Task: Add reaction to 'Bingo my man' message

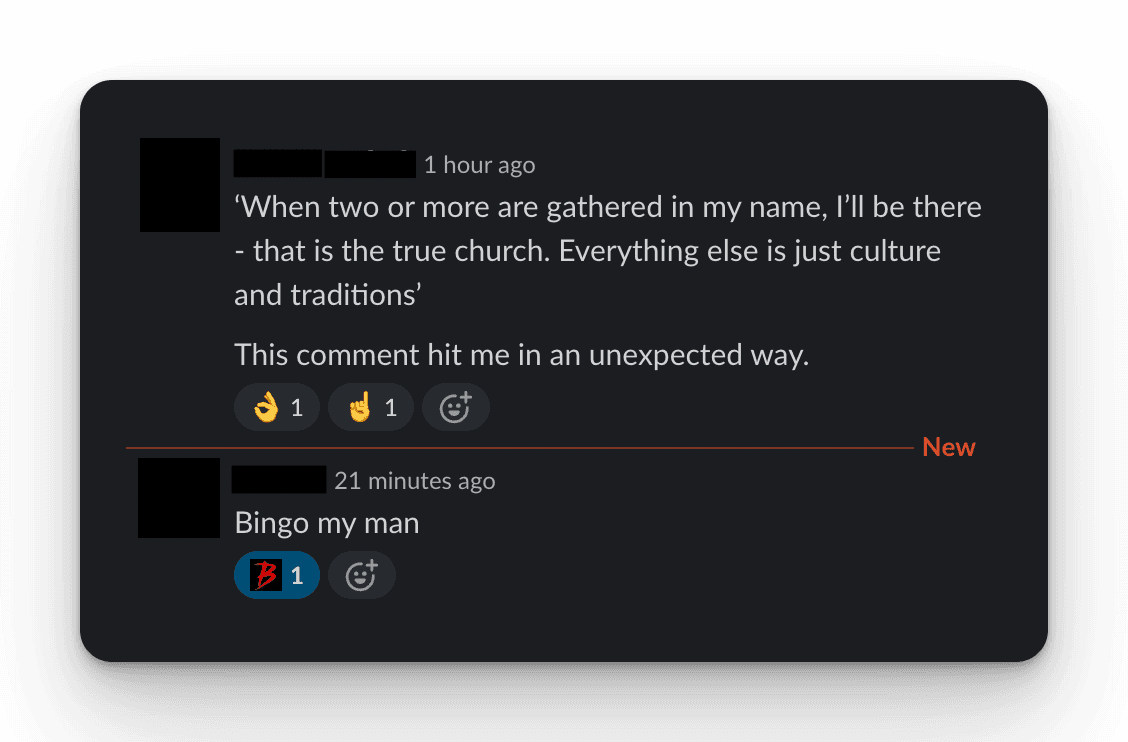Action: pos(362,576)
